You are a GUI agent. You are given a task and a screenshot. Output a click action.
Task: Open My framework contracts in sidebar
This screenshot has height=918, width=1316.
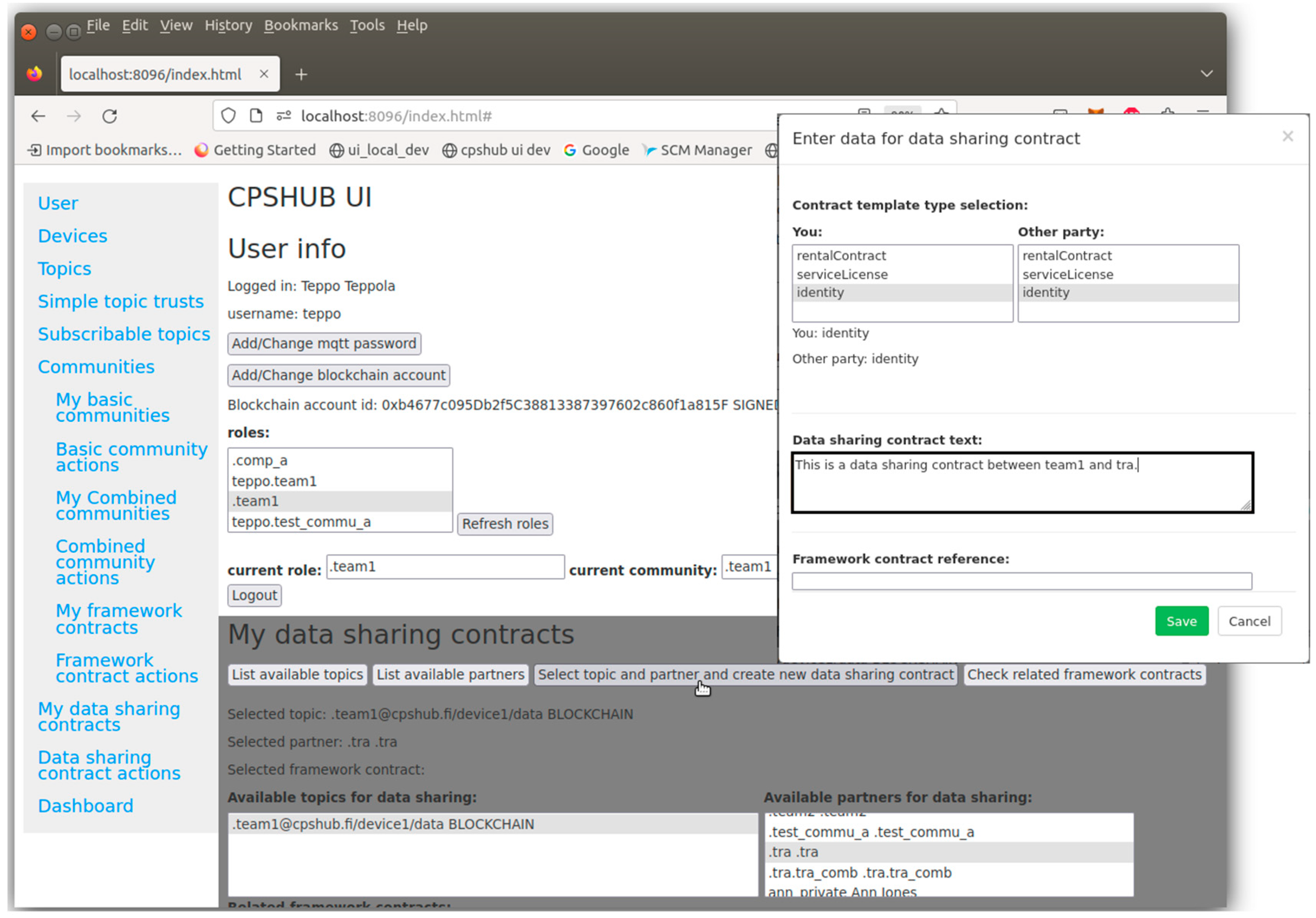click(119, 619)
